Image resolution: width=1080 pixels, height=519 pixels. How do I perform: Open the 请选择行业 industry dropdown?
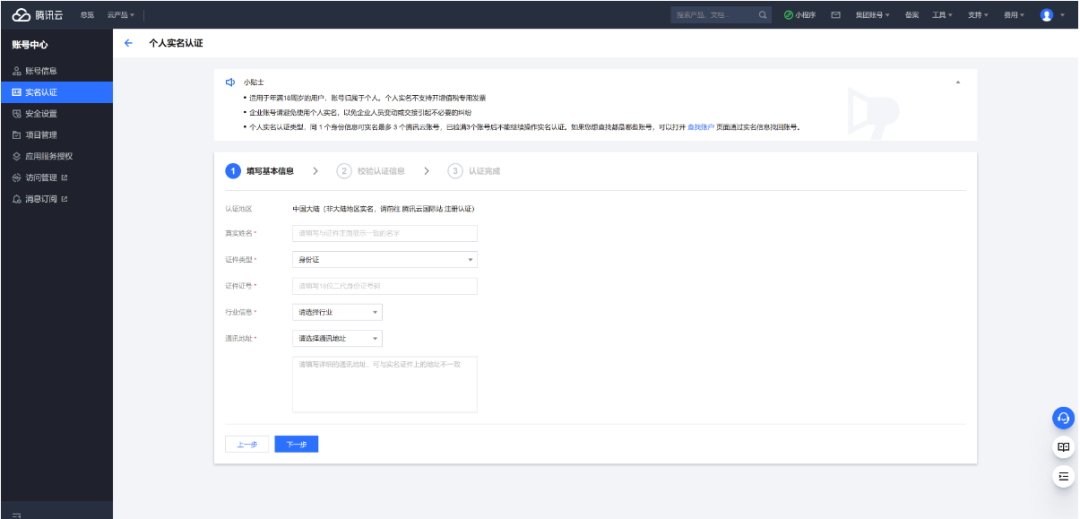pyautogui.click(x=337, y=313)
